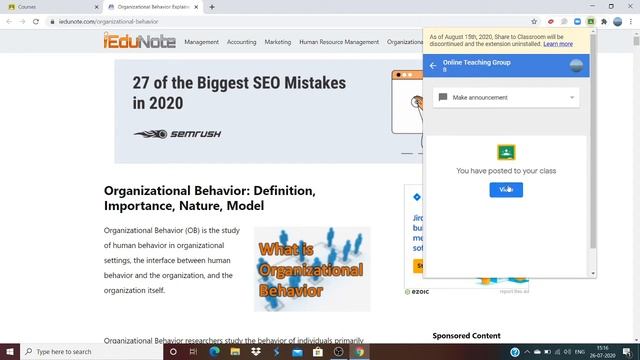
Task: Show hidden system tray icons
Action: tap(527, 351)
